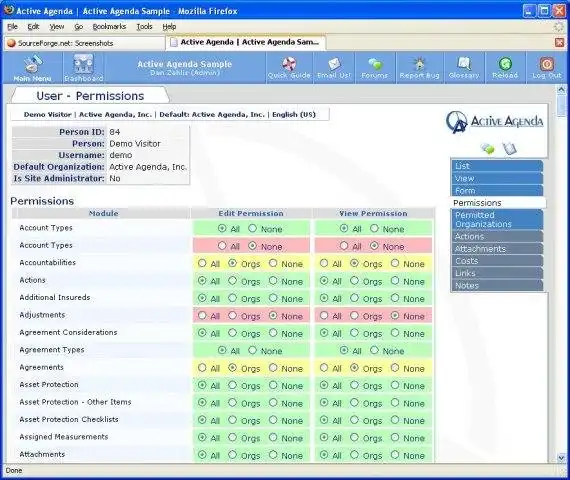Click the clipboard icon under the logo
This screenshot has width=570, height=480.
(509, 148)
